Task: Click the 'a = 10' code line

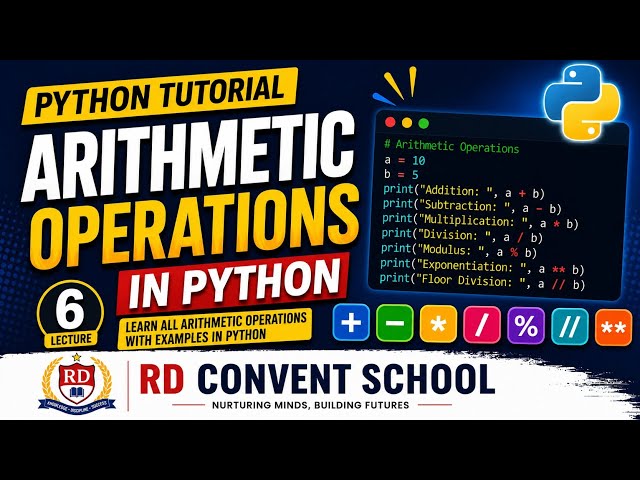Action: point(404,160)
